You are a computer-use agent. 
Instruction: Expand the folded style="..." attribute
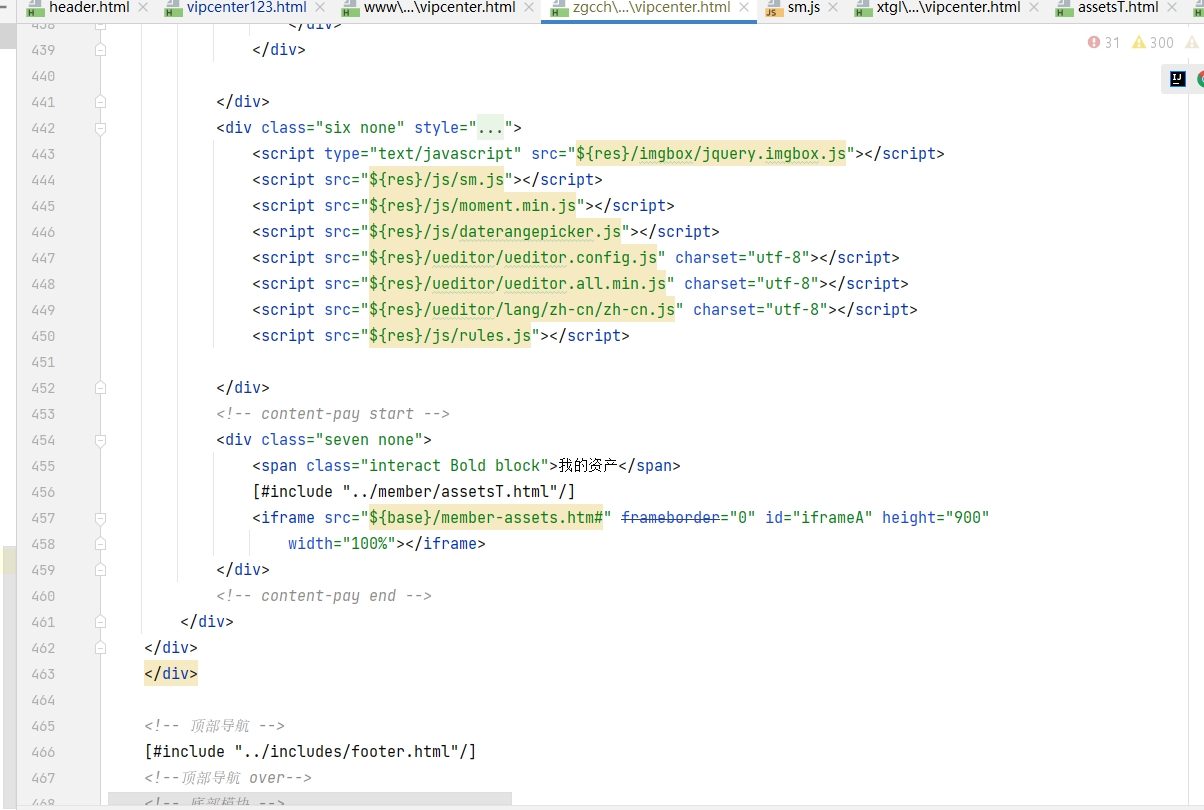pyautogui.click(x=490, y=128)
